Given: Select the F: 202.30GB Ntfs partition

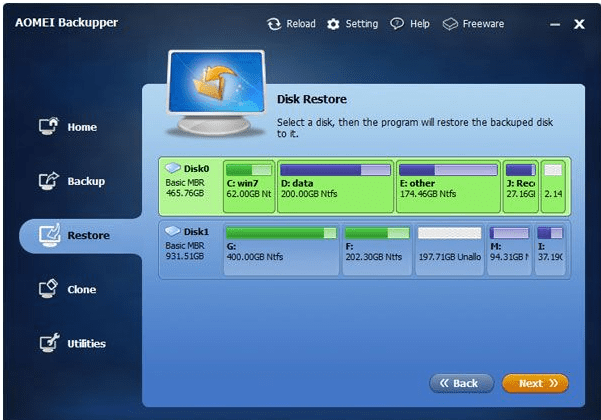Looking at the screenshot, I should [x=377, y=249].
